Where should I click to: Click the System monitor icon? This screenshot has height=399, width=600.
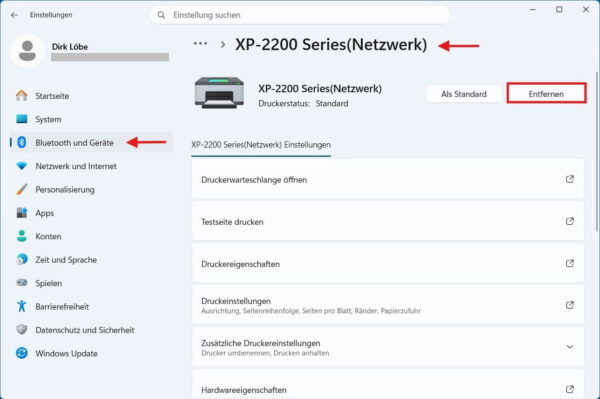pyautogui.click(x=22, y=119)
